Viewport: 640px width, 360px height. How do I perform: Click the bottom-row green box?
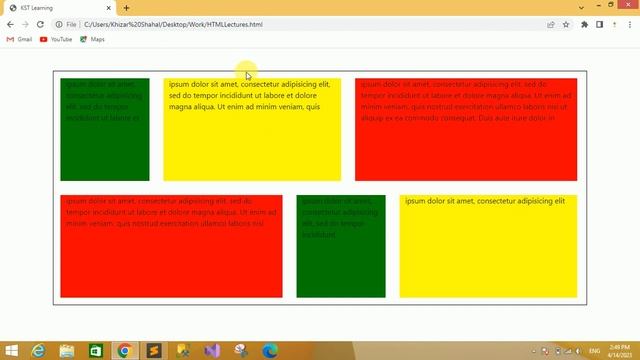[341, 246]
